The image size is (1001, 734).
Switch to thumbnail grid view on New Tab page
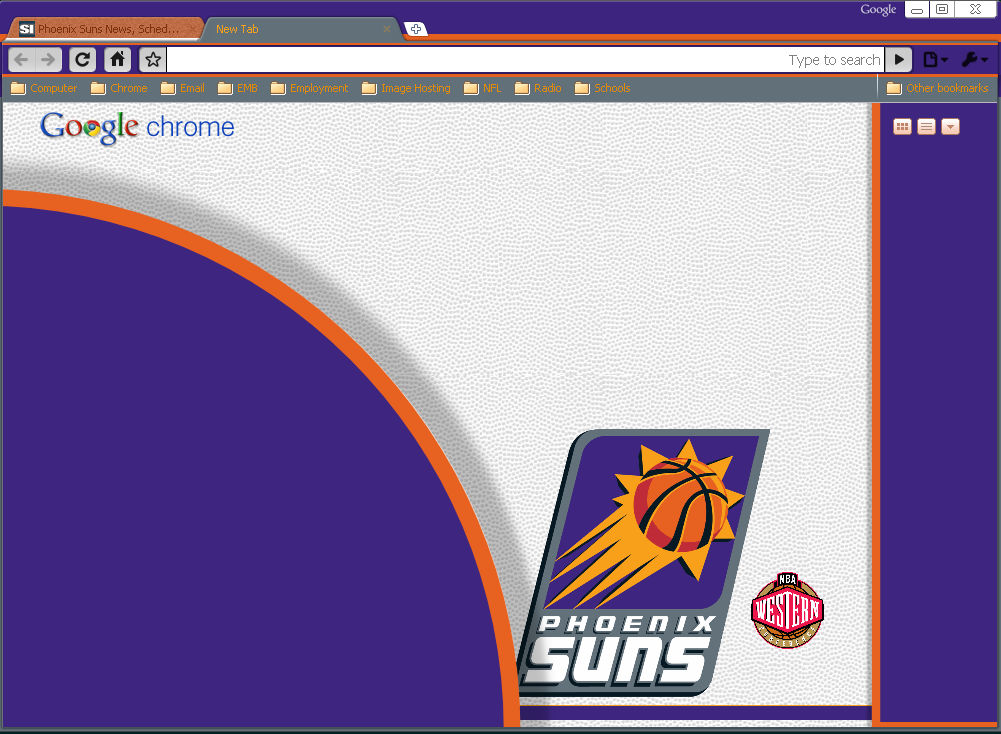point(901,126)
